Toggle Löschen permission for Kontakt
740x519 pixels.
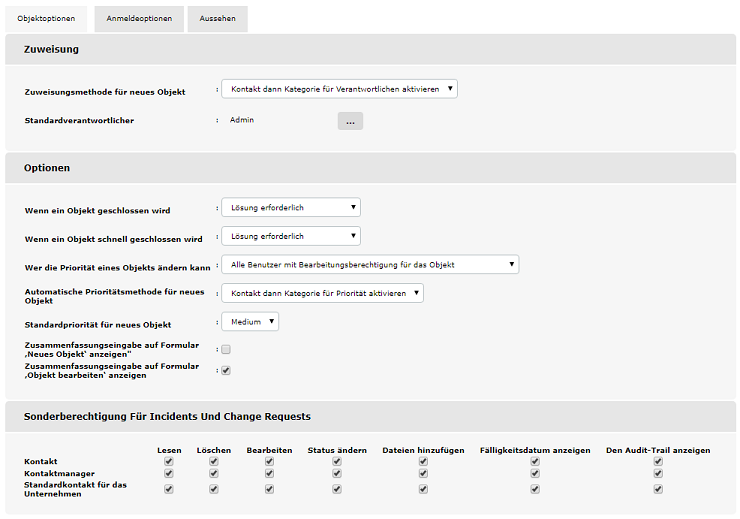click(x=214, y=461)
